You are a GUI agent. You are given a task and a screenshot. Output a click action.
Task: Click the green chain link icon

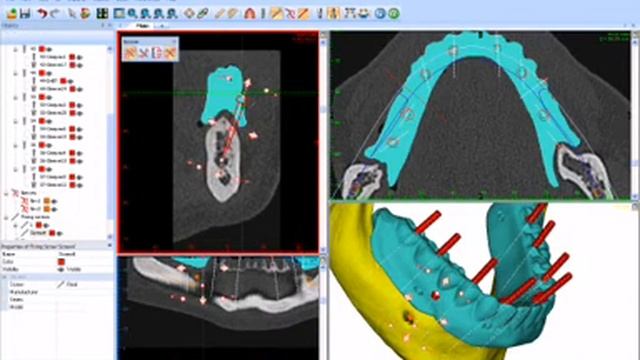pos(203,13)
